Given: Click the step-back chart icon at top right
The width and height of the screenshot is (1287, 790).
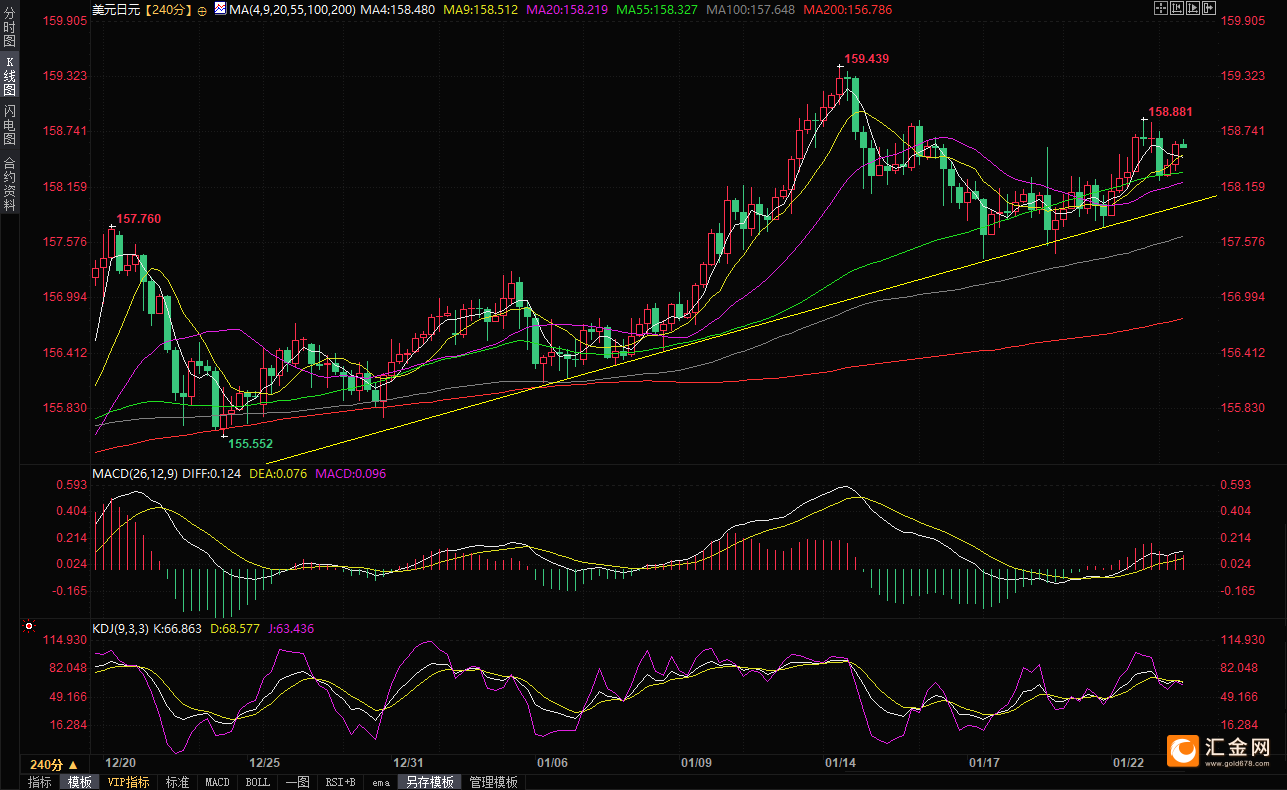Looking at the screenshot, I should (x=1177, y=9).
